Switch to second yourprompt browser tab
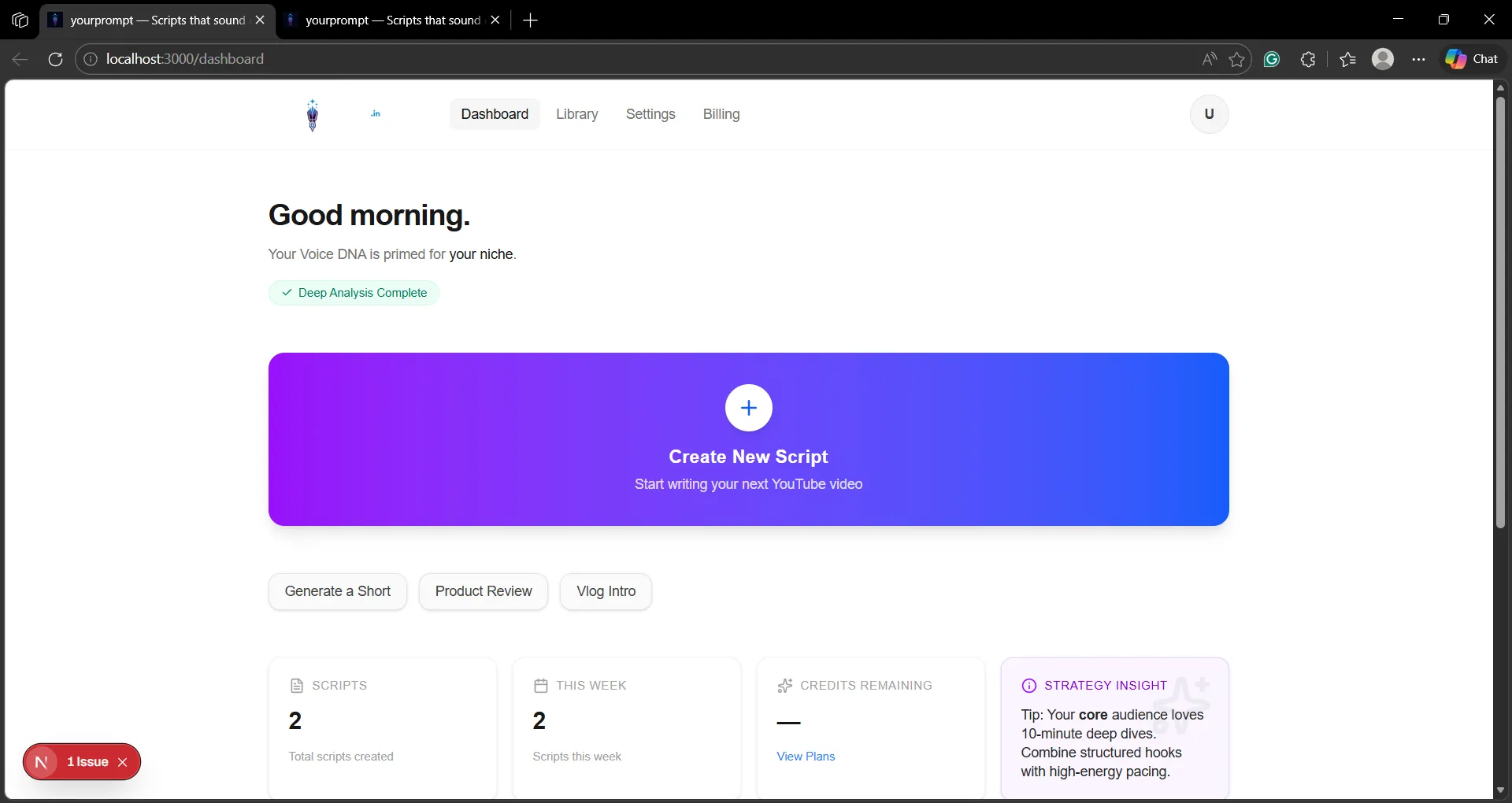Viewport: 1512px width, 803px height. point(392,20)
